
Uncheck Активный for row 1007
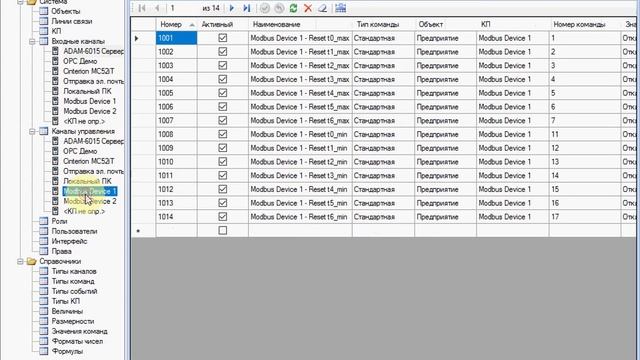[x=222, y=120]
